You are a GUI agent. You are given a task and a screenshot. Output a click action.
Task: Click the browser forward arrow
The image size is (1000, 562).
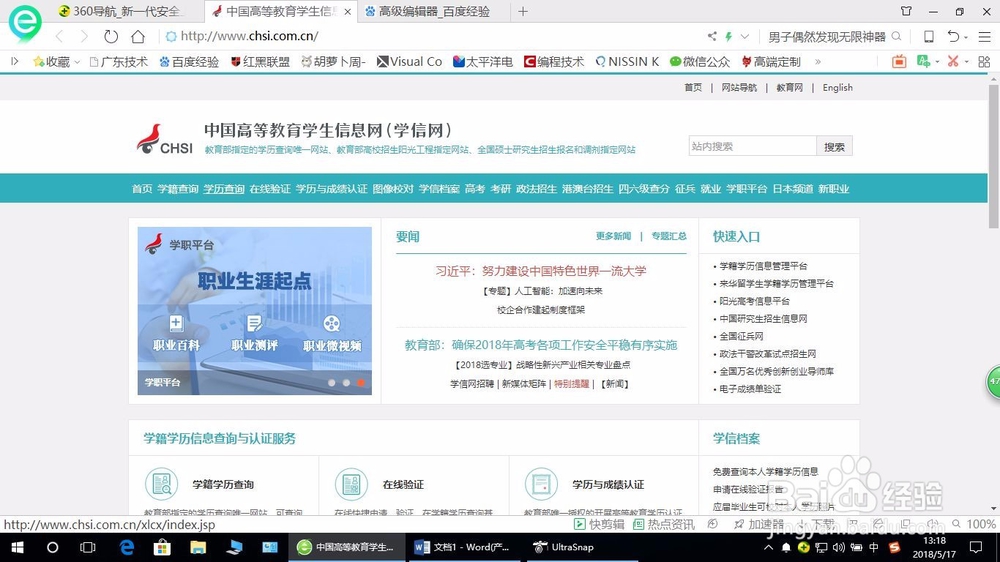(x=84, y=36)
